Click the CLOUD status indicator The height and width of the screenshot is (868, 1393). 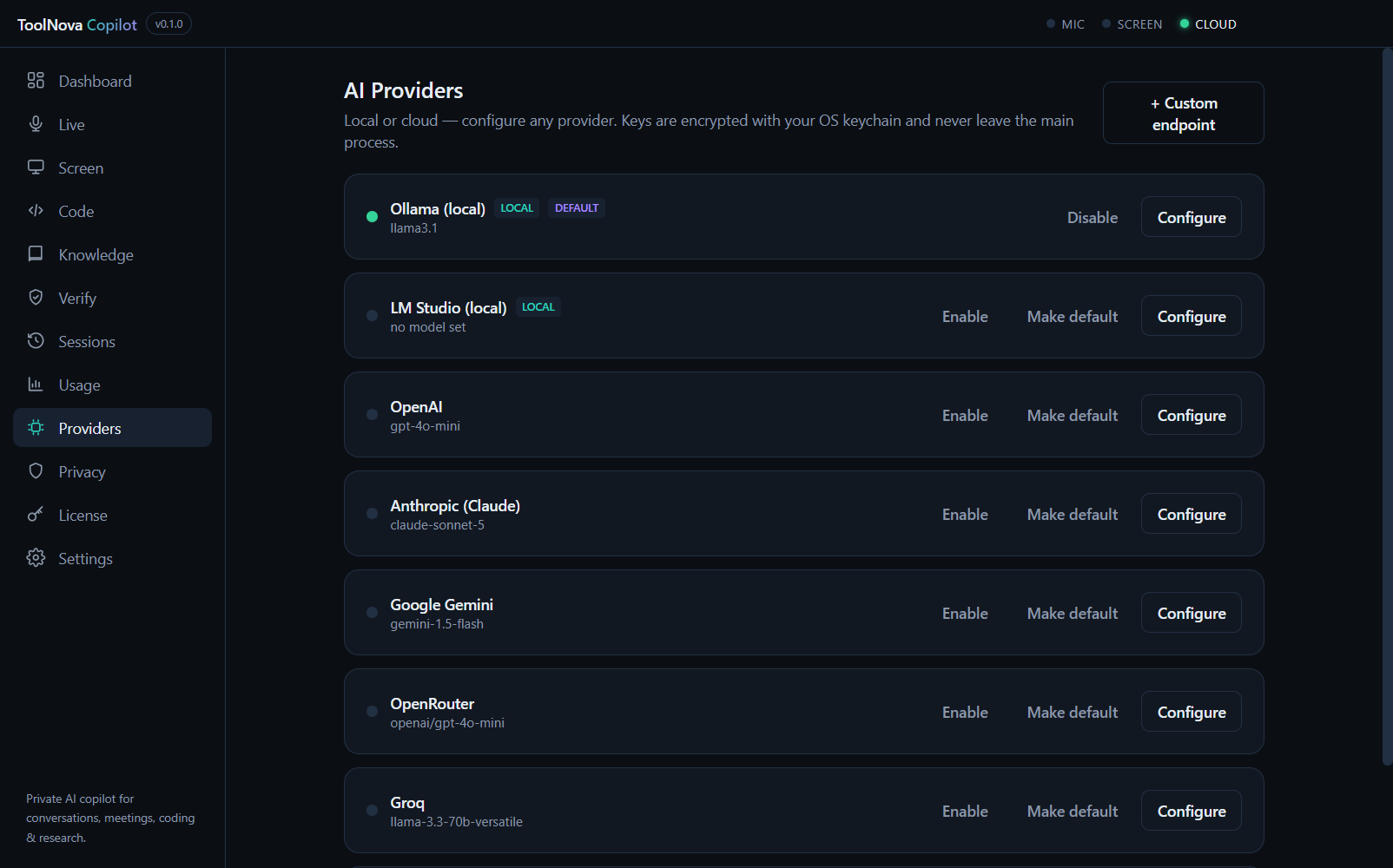click(1208, 24)
